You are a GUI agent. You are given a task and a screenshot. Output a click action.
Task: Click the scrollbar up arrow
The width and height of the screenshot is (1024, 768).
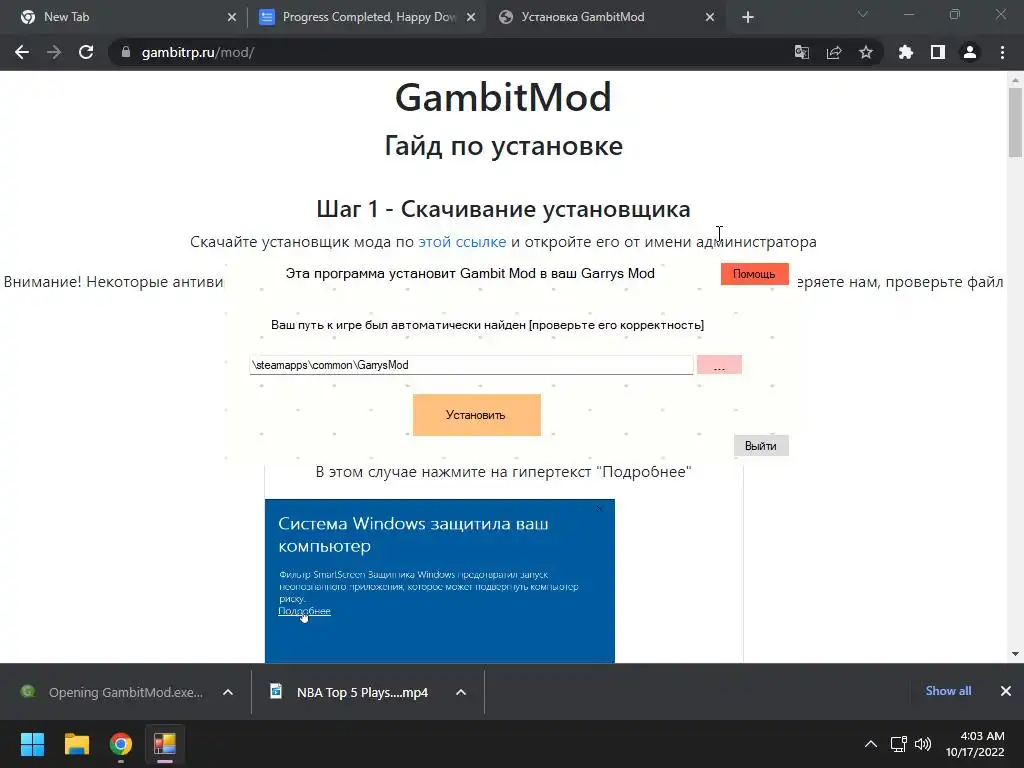[x=1015, y=80]
